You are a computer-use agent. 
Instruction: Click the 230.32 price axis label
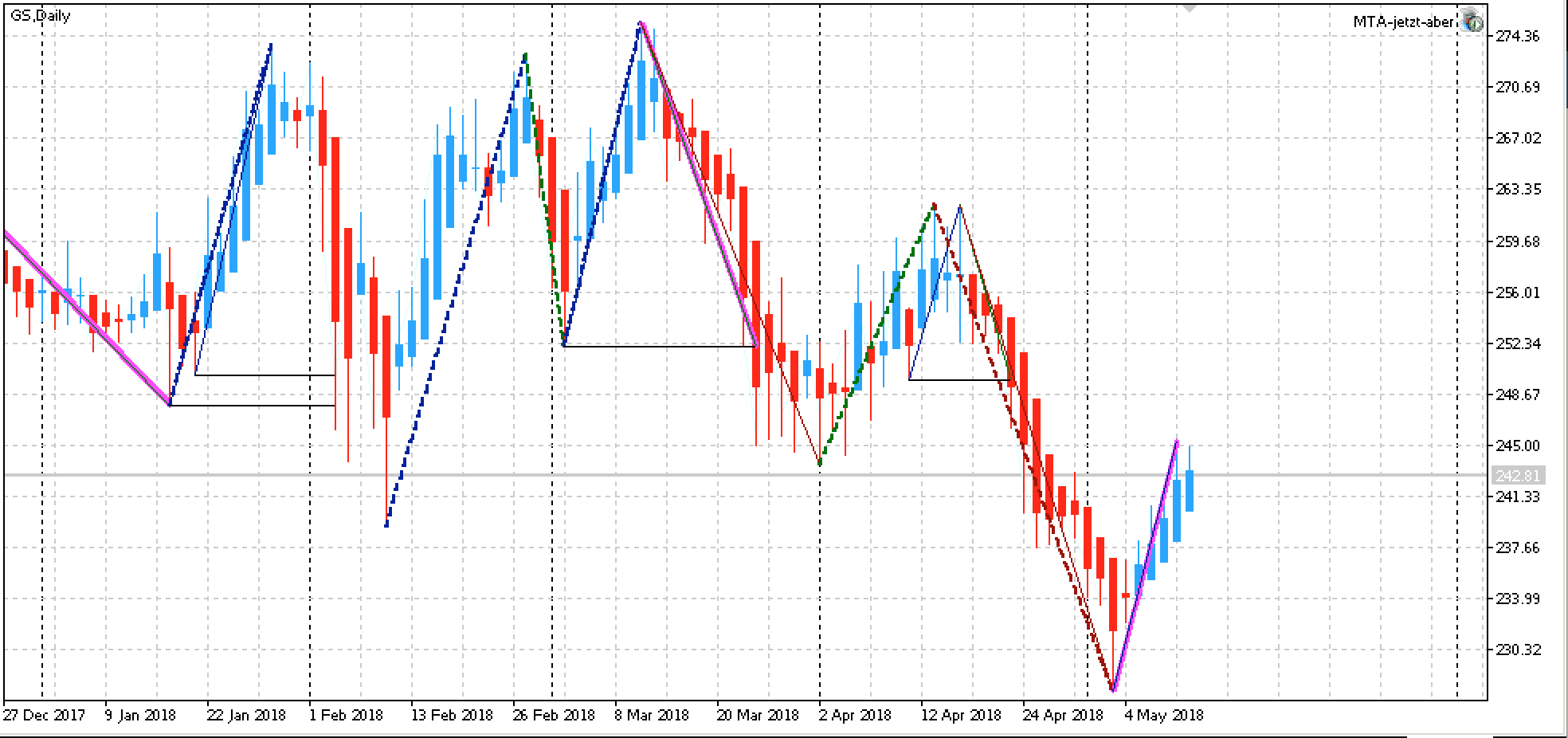point(1518,650)
